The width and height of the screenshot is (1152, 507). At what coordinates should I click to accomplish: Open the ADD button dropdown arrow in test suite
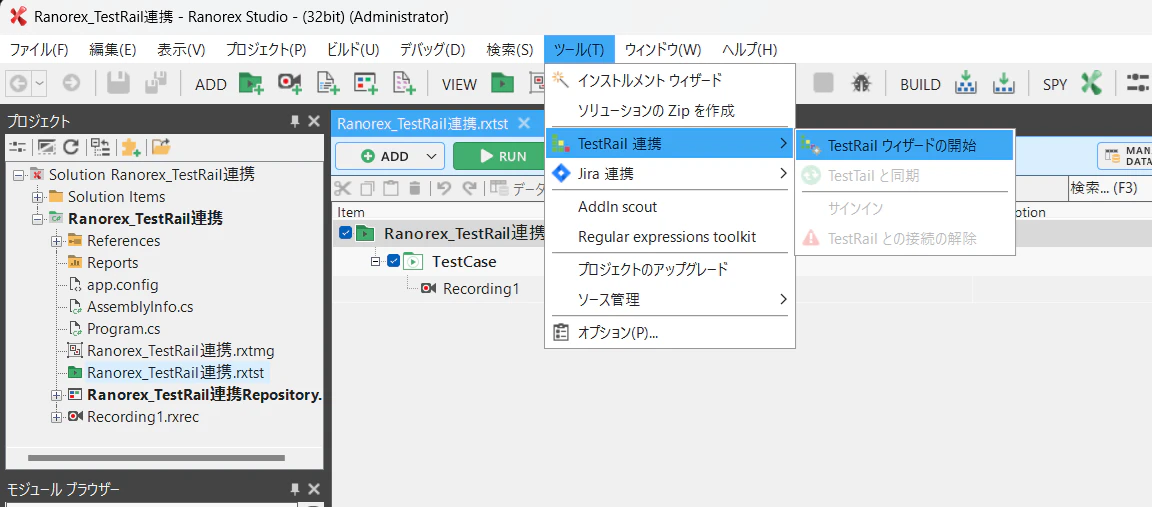tap(431, 156)
